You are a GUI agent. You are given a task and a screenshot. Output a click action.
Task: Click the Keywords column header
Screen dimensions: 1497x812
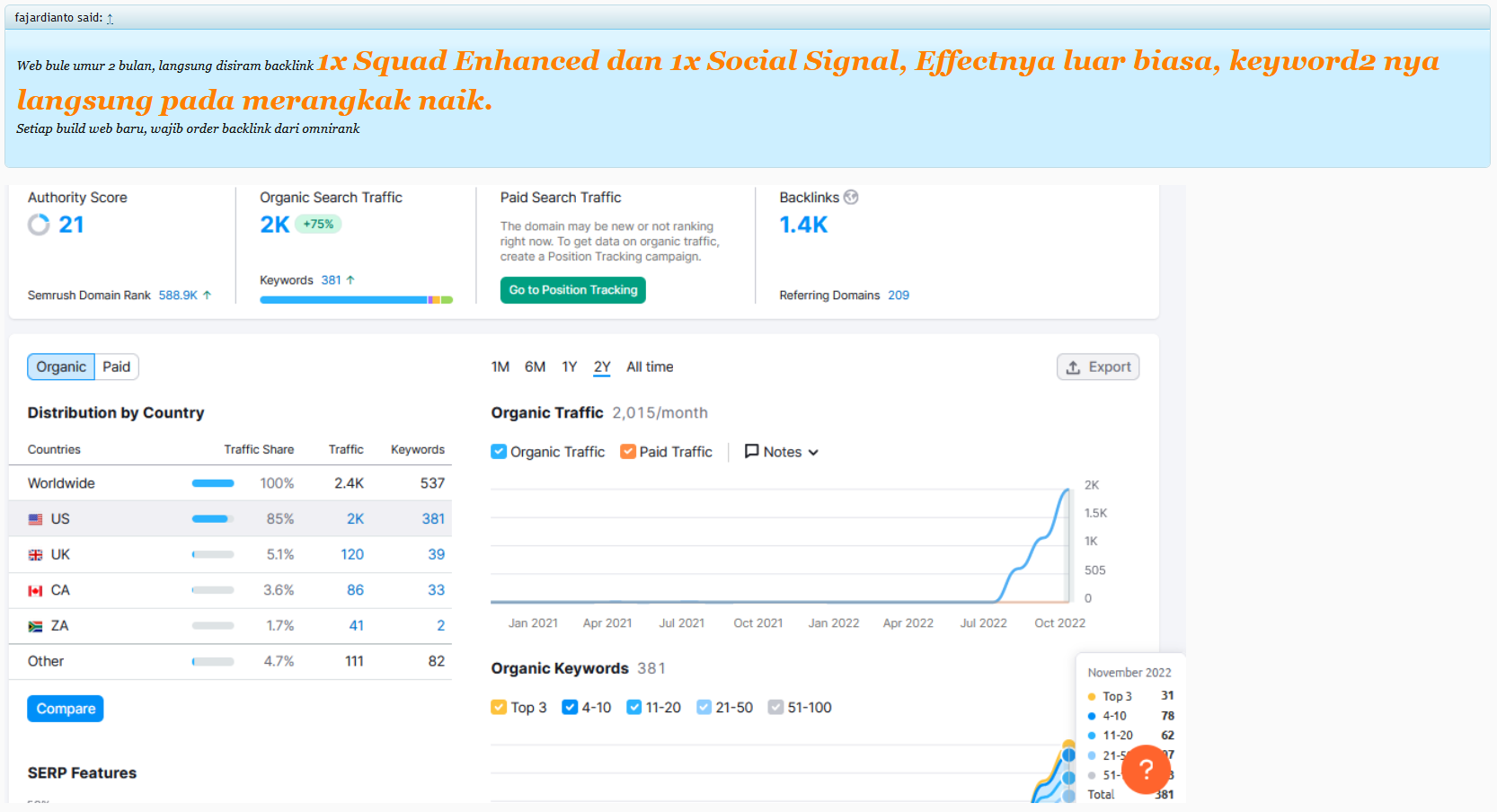(418, 449)
